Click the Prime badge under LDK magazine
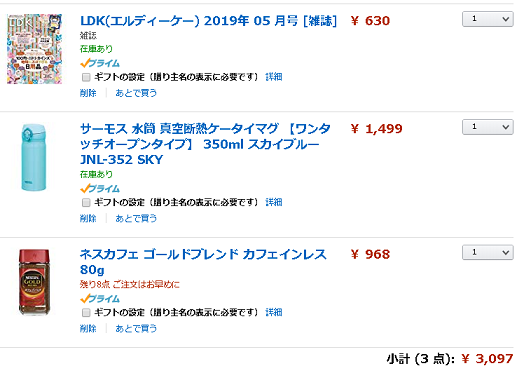This screenshot has height=373, width=531. (100, 63)
